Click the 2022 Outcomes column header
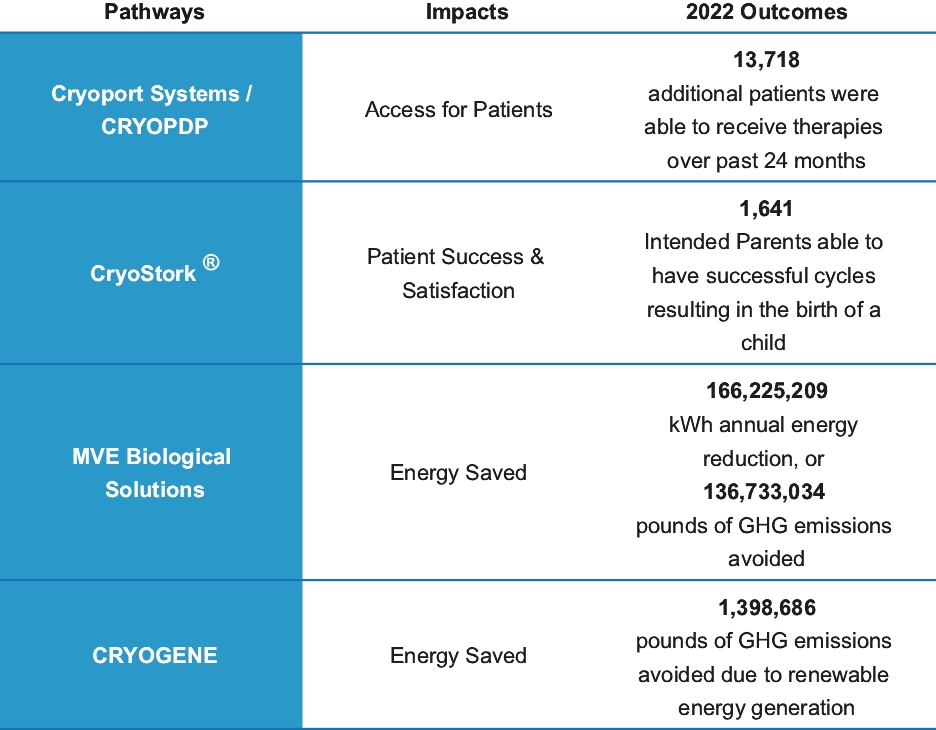The width and height of the screenshot is (936, 730). 766,13
